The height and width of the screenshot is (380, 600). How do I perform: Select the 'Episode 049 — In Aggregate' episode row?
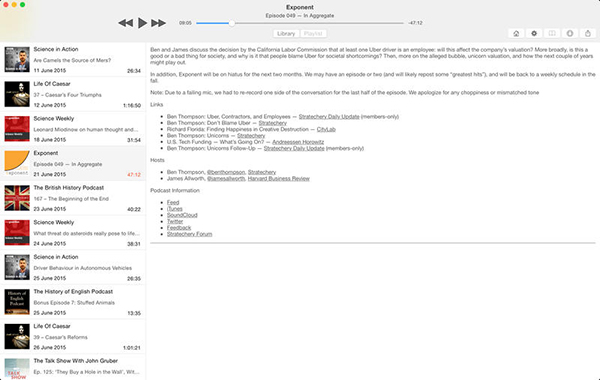coord(73,163)
